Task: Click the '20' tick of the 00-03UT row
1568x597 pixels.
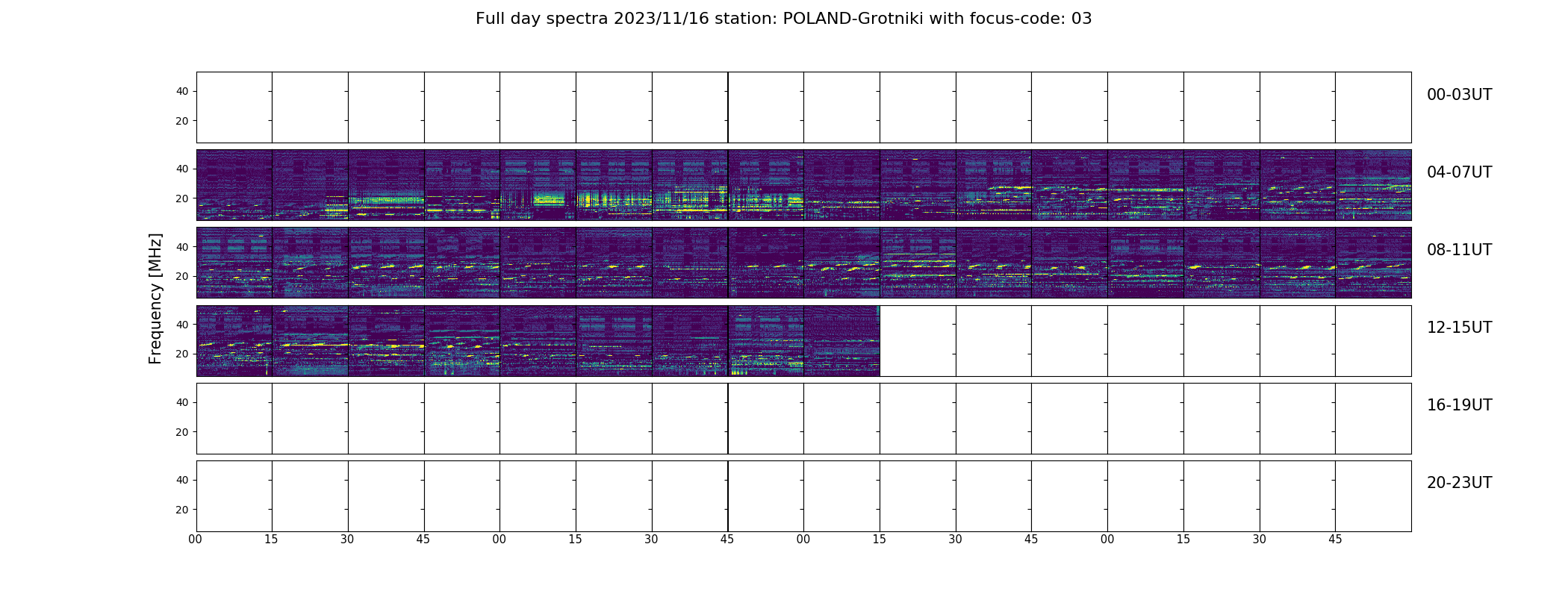Action: coord(181,121)
